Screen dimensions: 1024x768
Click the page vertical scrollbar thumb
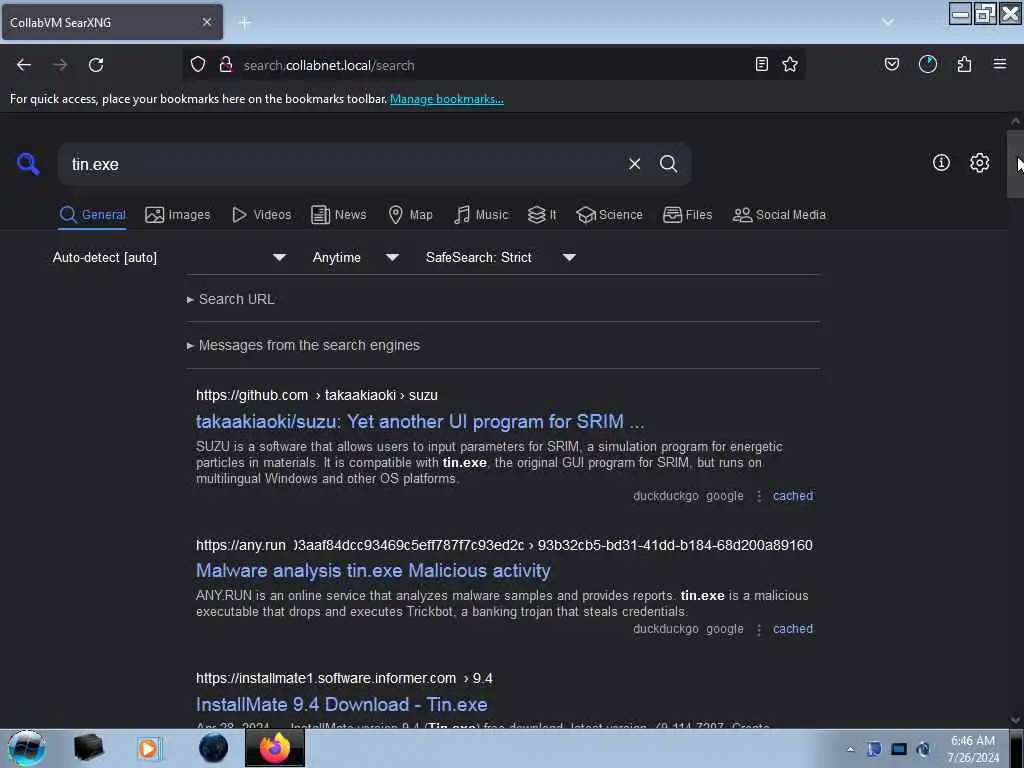coord(1015,163)
